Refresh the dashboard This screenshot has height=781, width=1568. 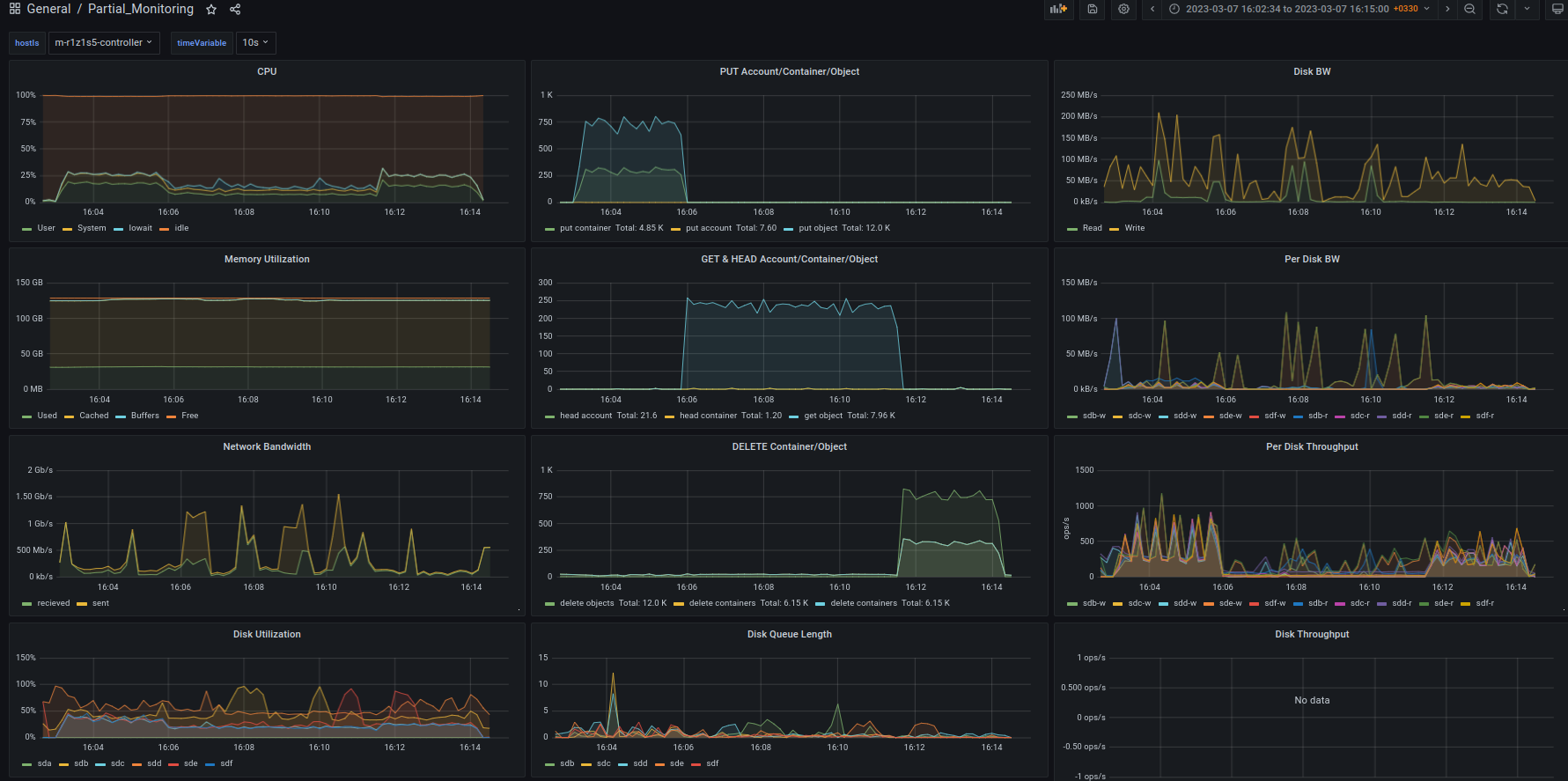point(1502,9)
